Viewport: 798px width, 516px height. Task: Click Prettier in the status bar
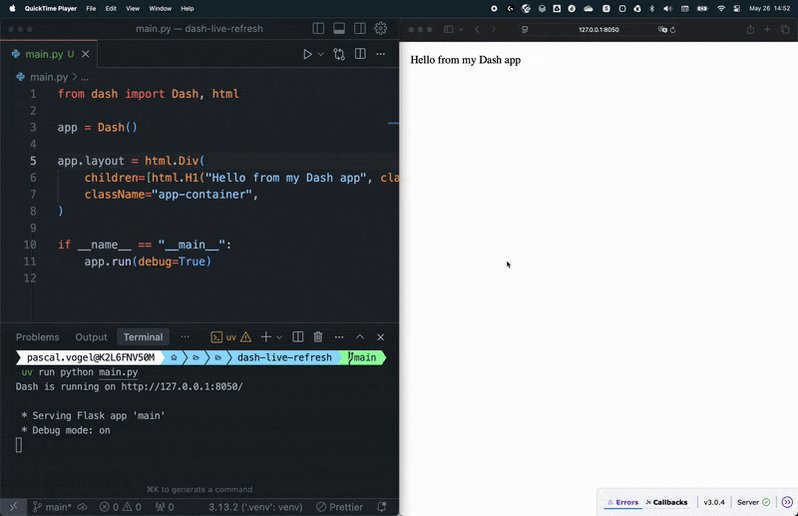339,507
